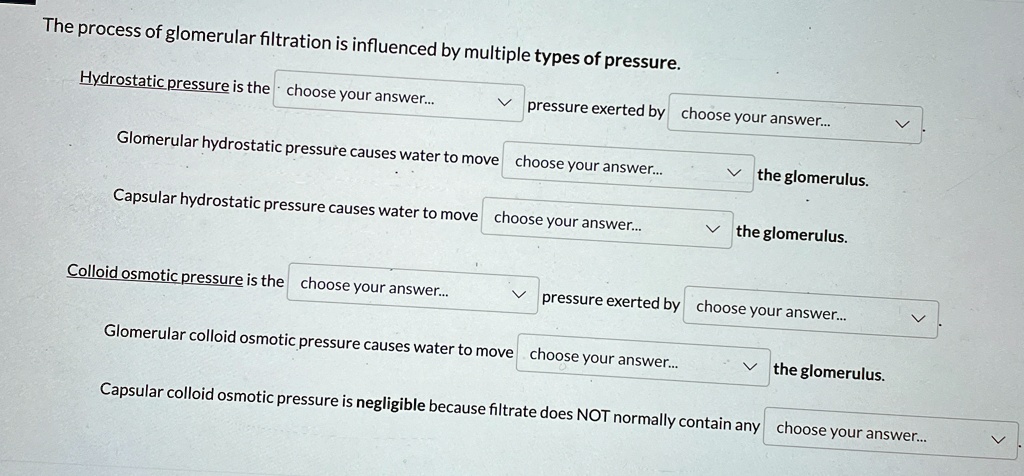Click chevron on Glomerular colloid osmotic pressure dropdown

click(x=750, y=366)
